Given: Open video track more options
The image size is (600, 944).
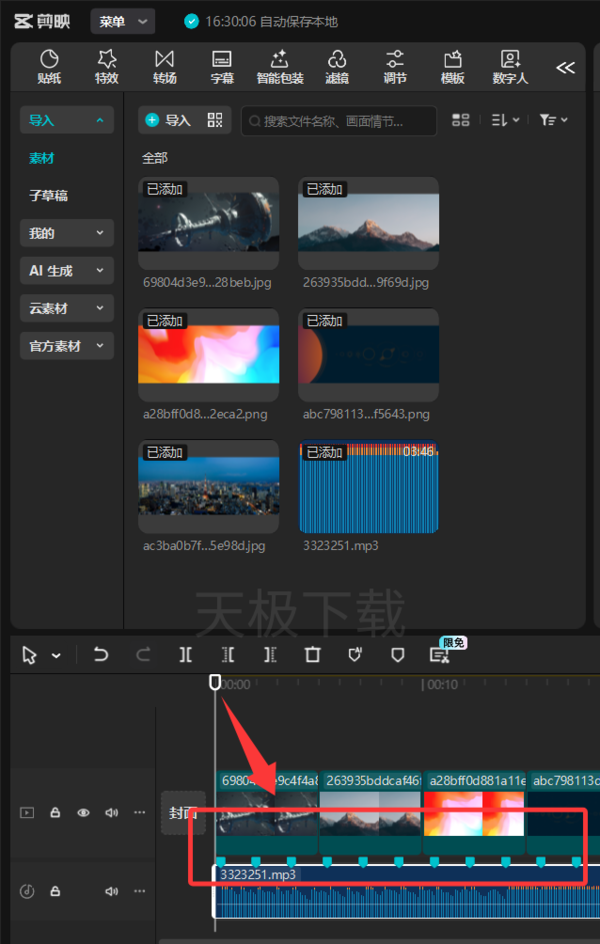Looking at the screenshot, I should click(140, 813).
